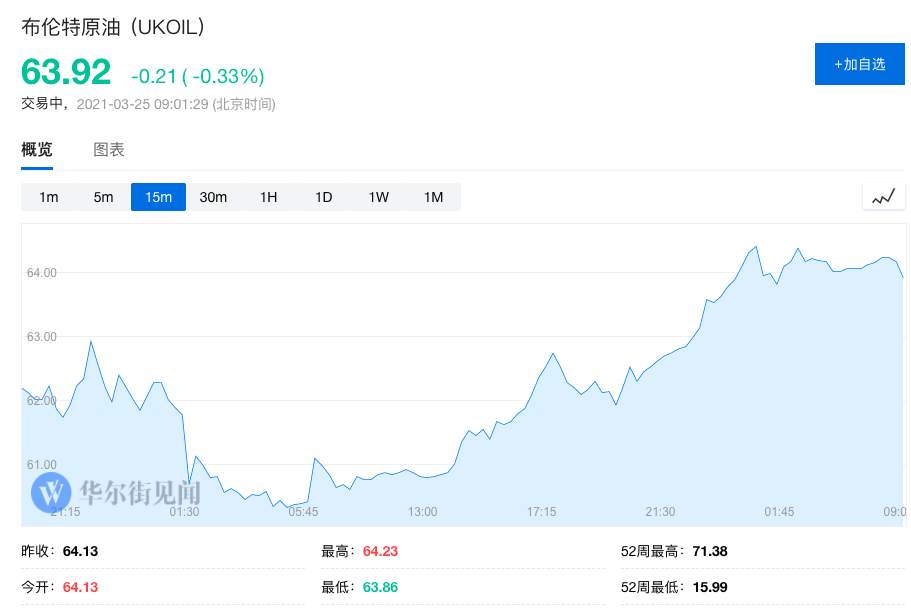This screenshot has height=610, width=911.
Task: Click the 52周最高 value 71.38
Action: [x=710, y=551]
